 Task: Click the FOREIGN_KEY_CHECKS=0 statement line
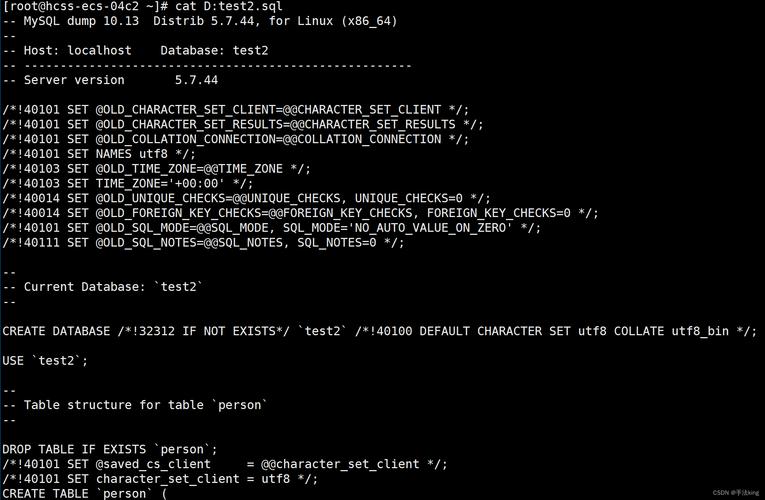tap(300, 213)
